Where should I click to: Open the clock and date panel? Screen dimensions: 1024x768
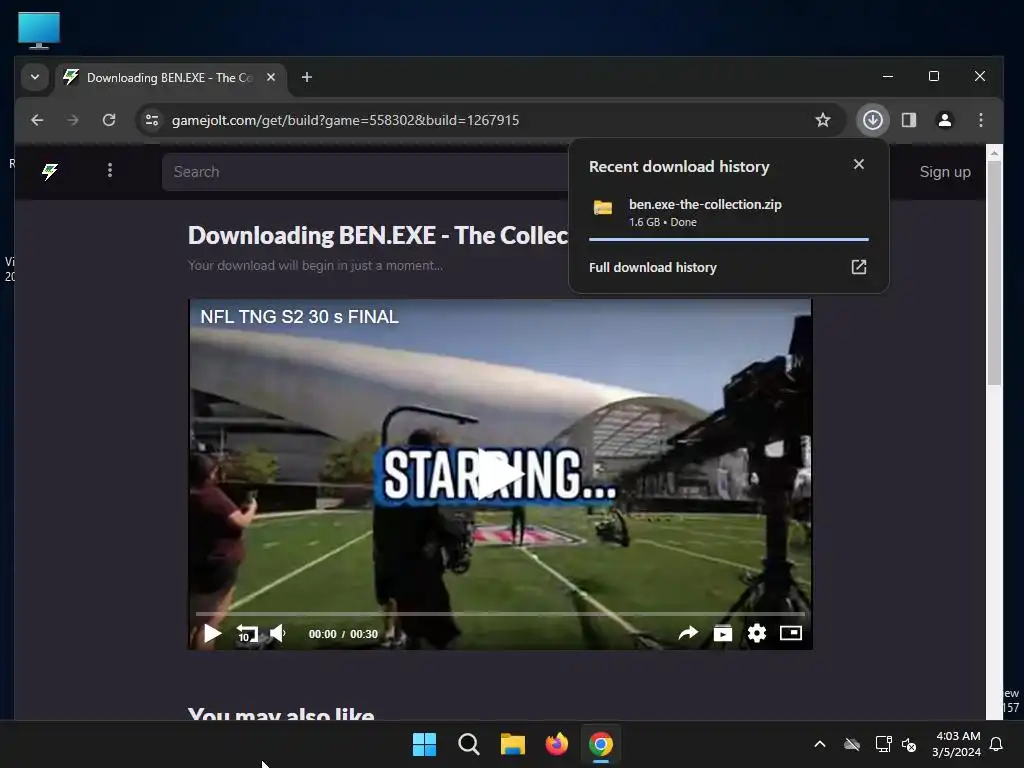pyautogui.click(x=956, y=744)
